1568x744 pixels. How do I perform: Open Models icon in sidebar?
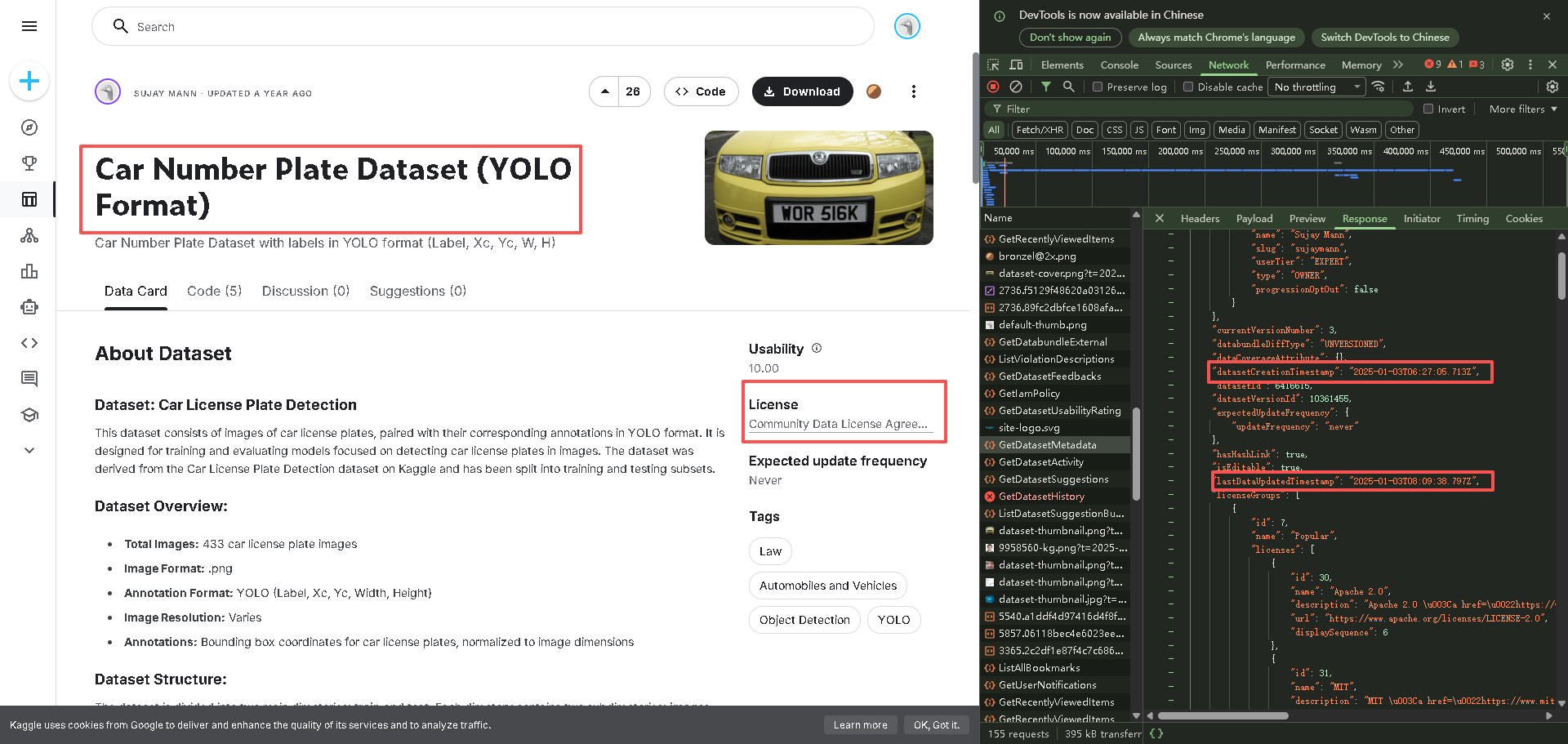[29, 235]
